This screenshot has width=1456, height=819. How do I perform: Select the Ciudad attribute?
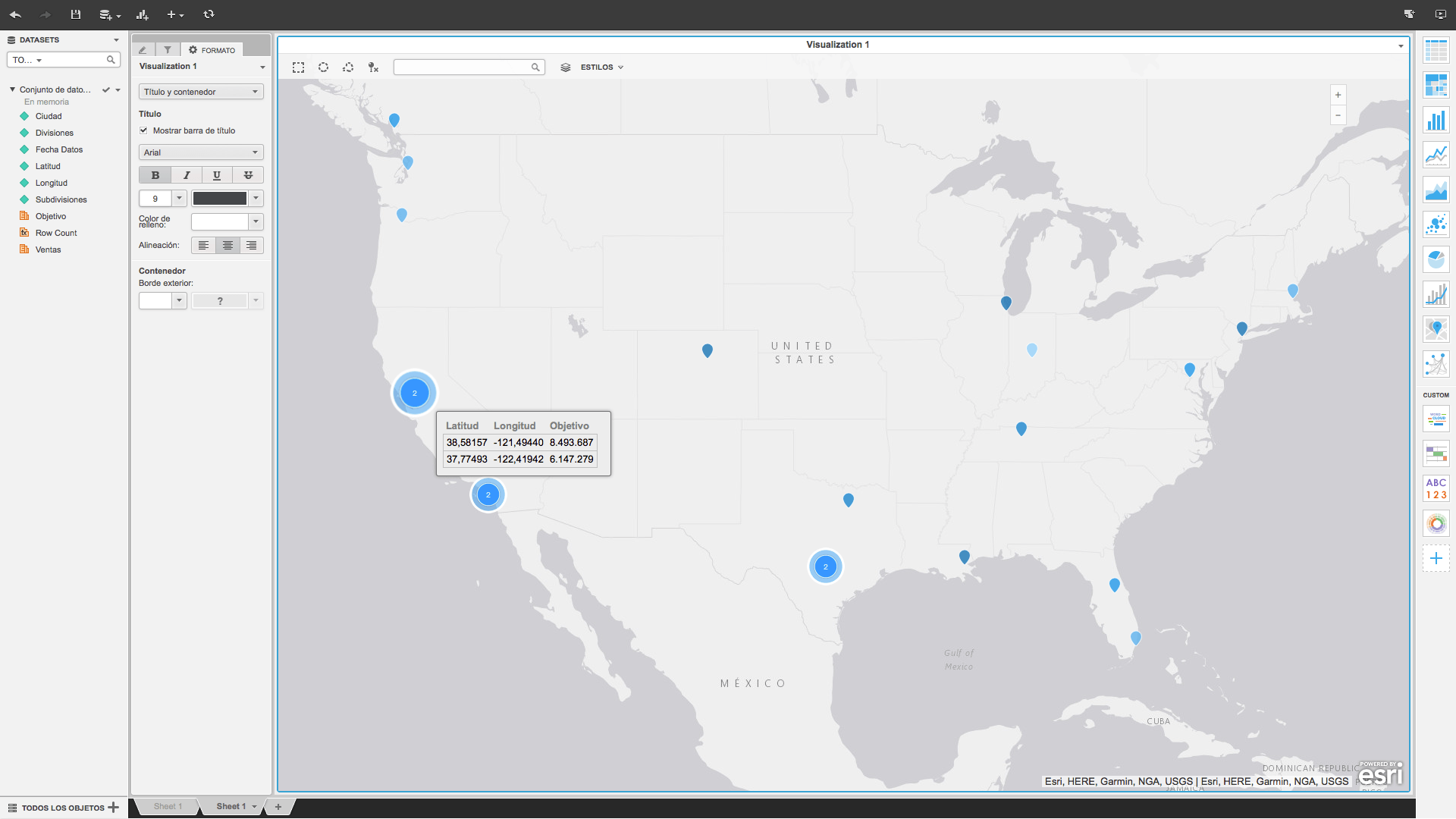click(49, 117)
